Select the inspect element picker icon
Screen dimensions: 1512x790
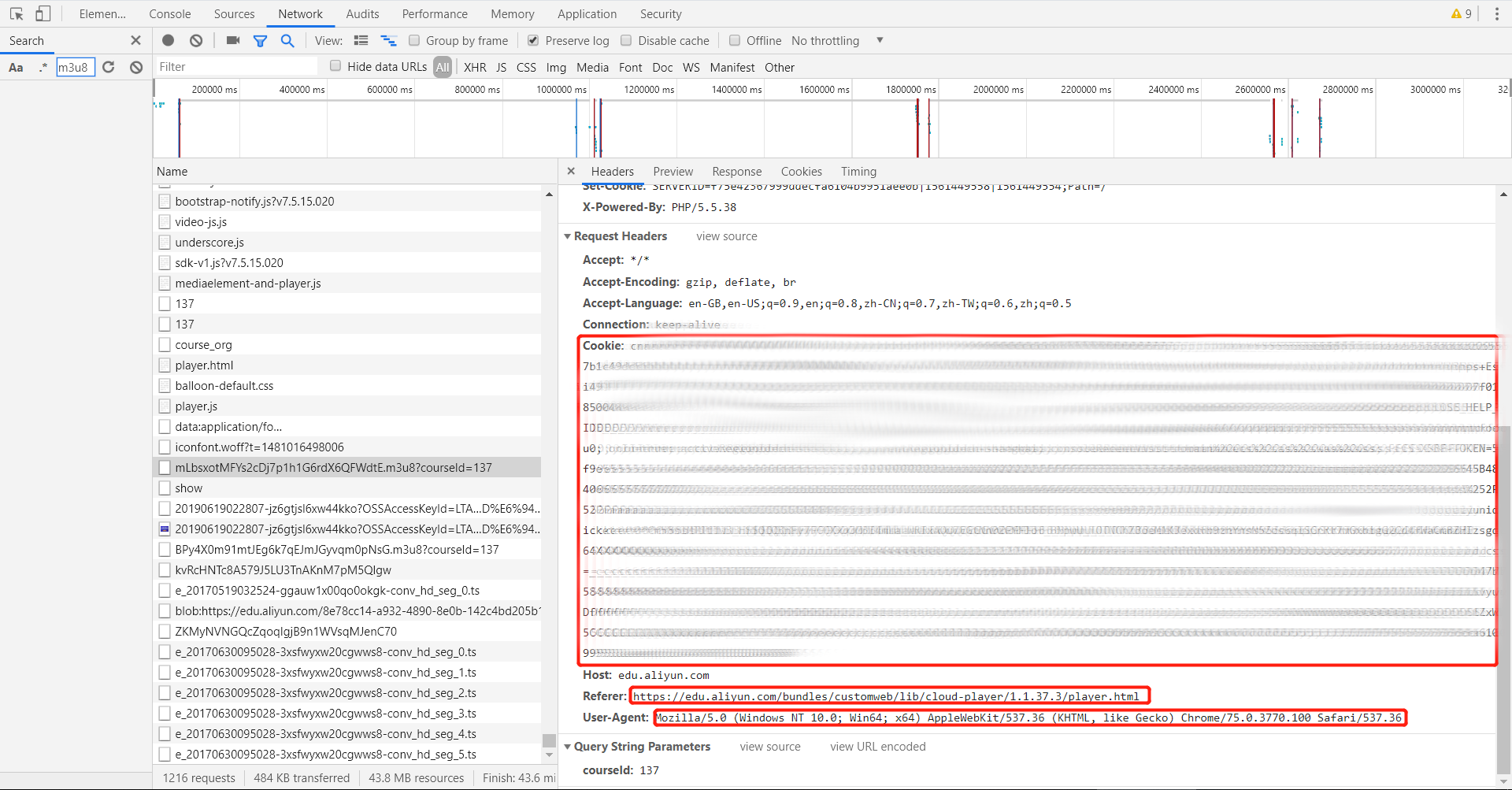tap(17, 13)
